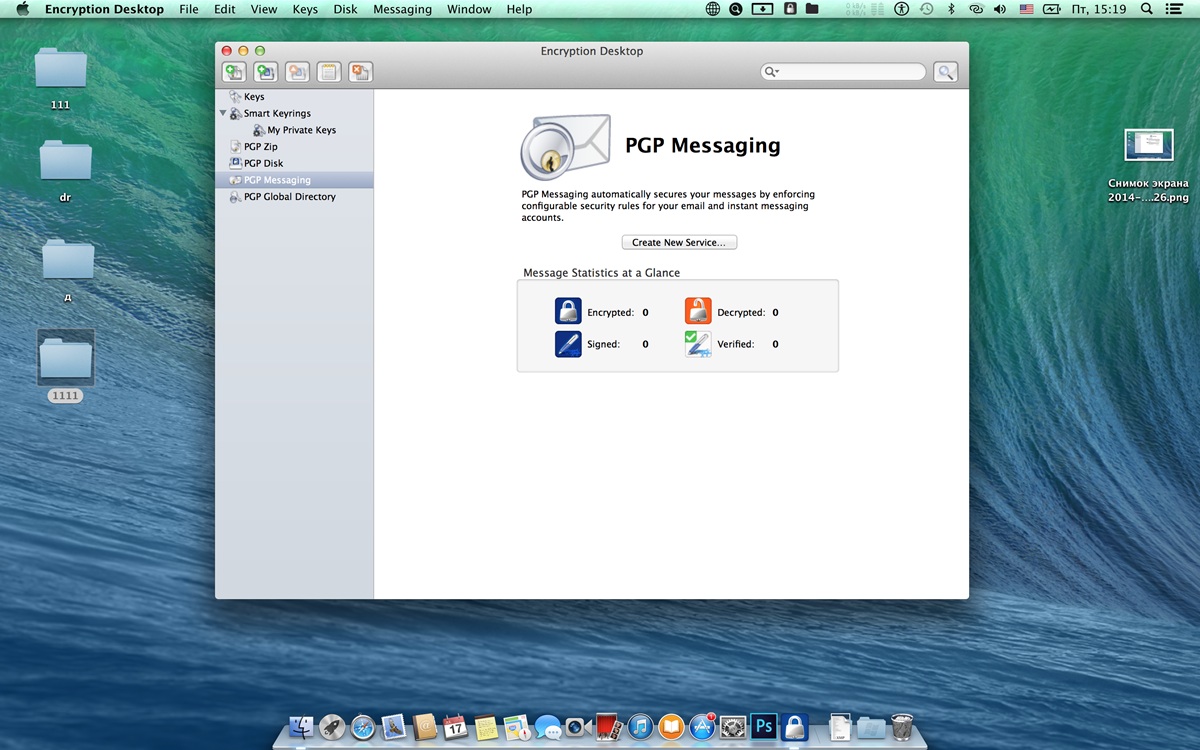The image size is (1200, 750).
Task: Open Calendar from the Dock
Action: (455, 727)
